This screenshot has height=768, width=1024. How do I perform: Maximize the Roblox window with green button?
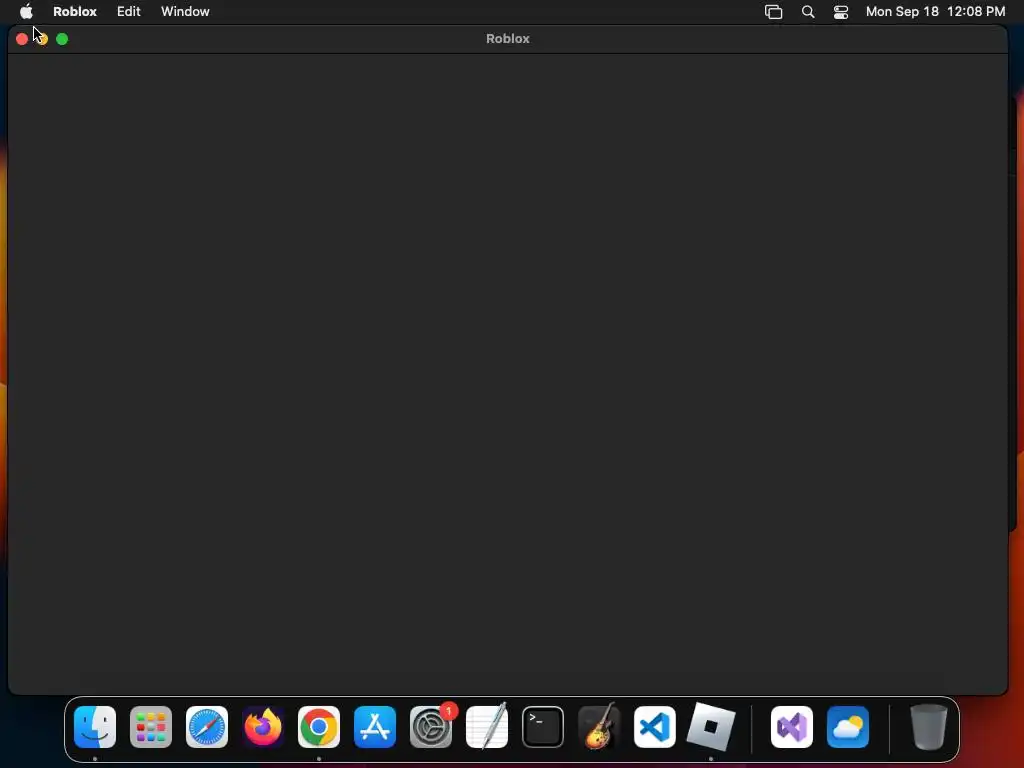pyautogui.click(x=62, y=39)
